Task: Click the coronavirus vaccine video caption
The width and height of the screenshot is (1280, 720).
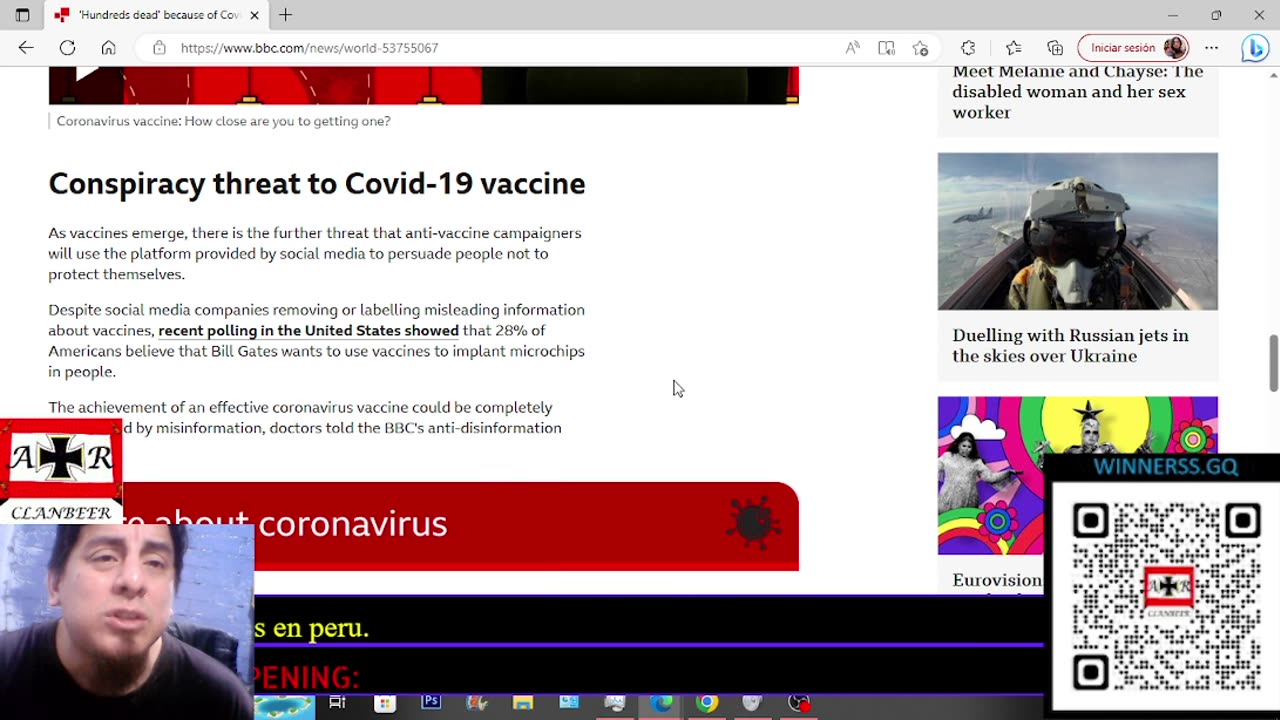Action: (223, 121)
